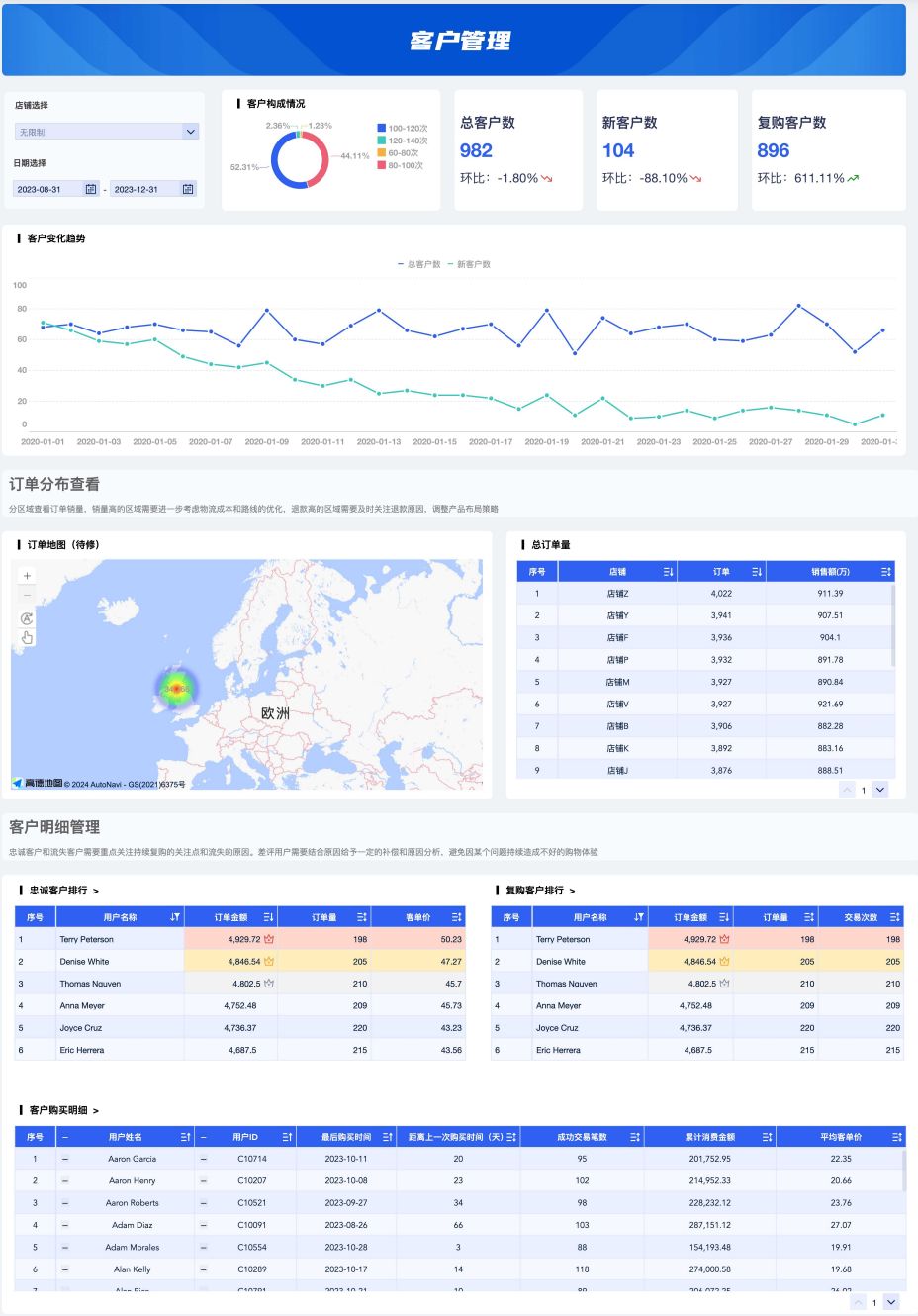The width and height of the screenshot is (918, 1316).
Task: Sort 客户购买明细 by 平均客单价 icon
Action: [x=896, y=1137]
